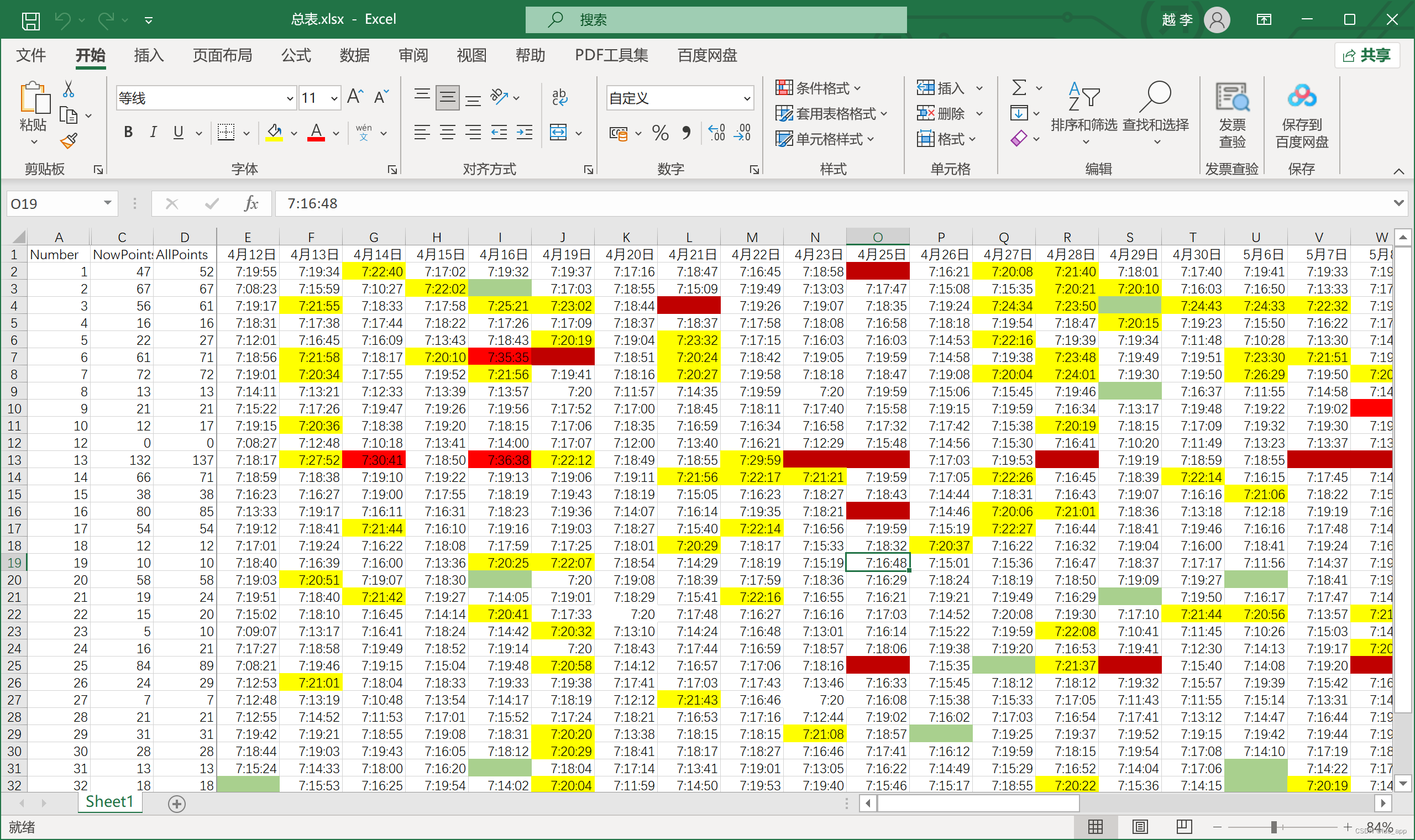Viewport: 1415px width, 840px height.
Task: Open the number format 自定义 dropdown
Action: point(747,98)
